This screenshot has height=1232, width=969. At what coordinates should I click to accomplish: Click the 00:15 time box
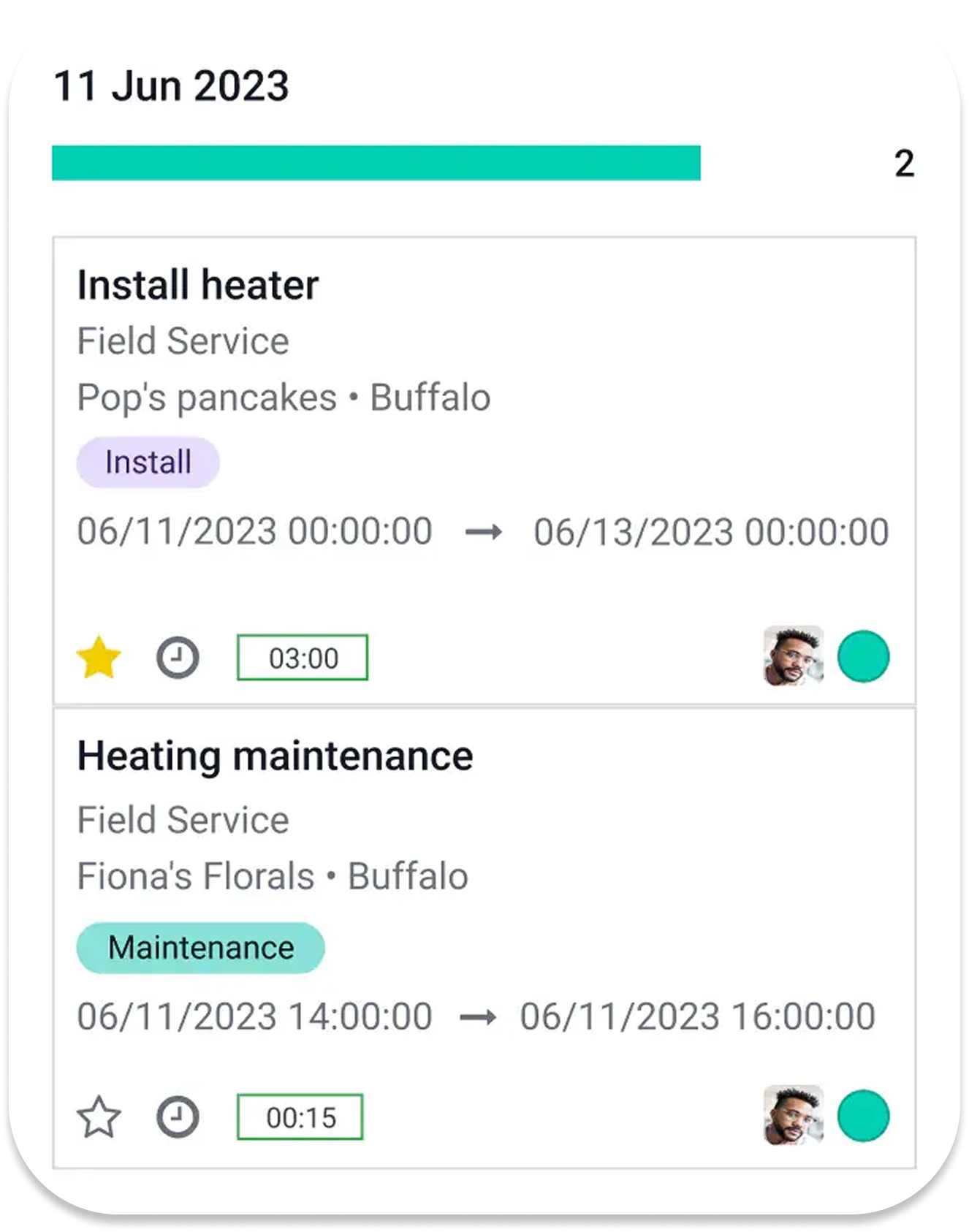coord(300,1117)
